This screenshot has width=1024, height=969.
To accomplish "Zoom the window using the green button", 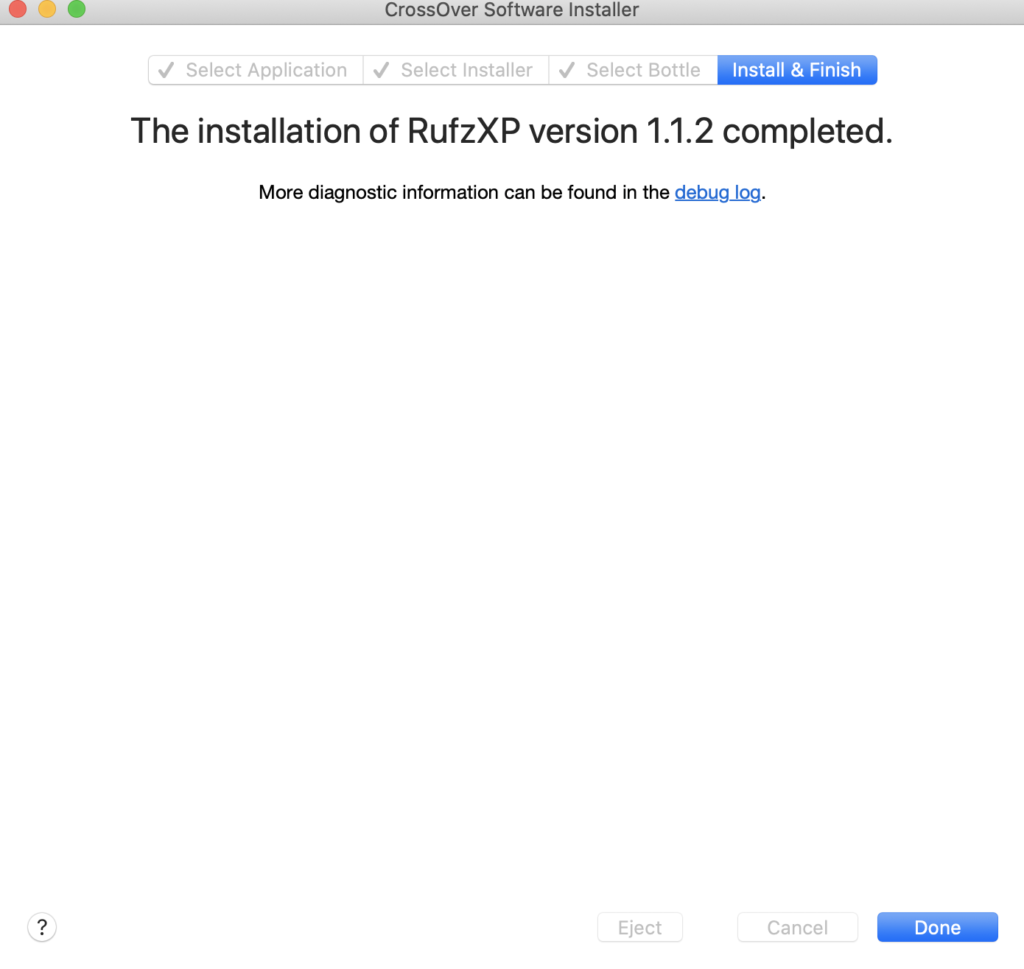I will 76,10.
